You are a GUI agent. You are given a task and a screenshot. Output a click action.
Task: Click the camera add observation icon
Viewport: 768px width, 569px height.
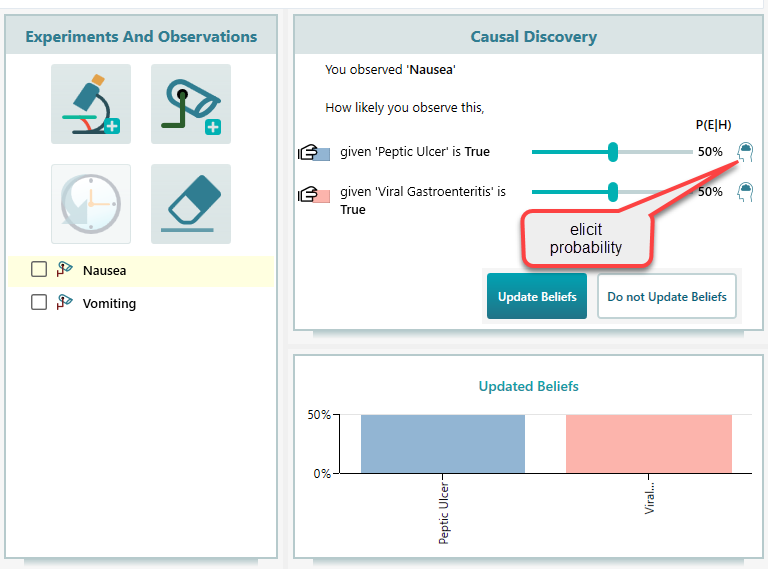coord(191,104)
